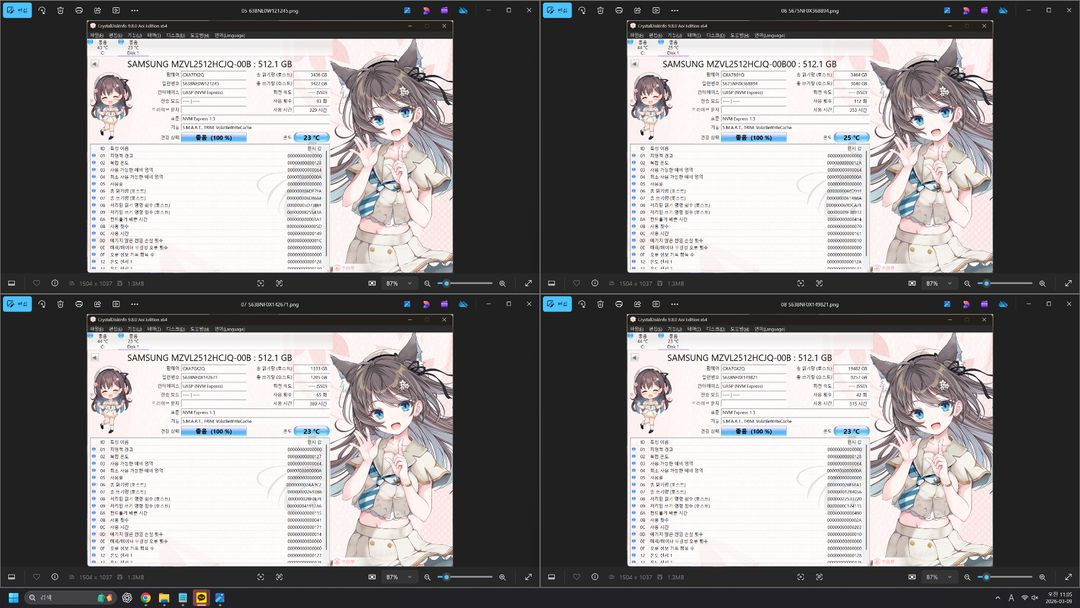Delete the current image via the trash icon
The height and width of the screenshot is (608, 1080).
click(61, 10)
